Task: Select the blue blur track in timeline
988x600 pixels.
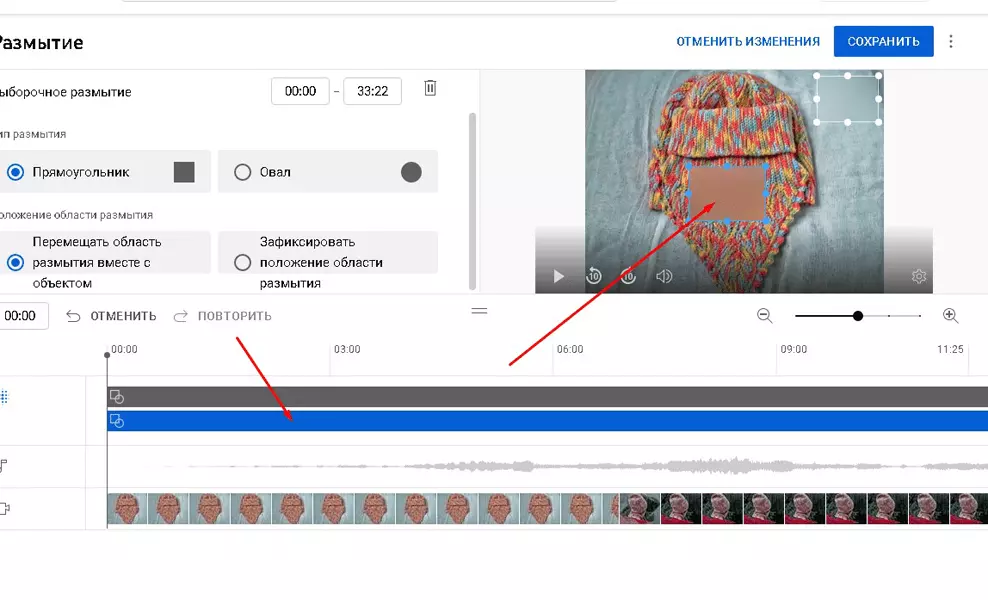Action: pyautogui.click(x=548, y=421)
